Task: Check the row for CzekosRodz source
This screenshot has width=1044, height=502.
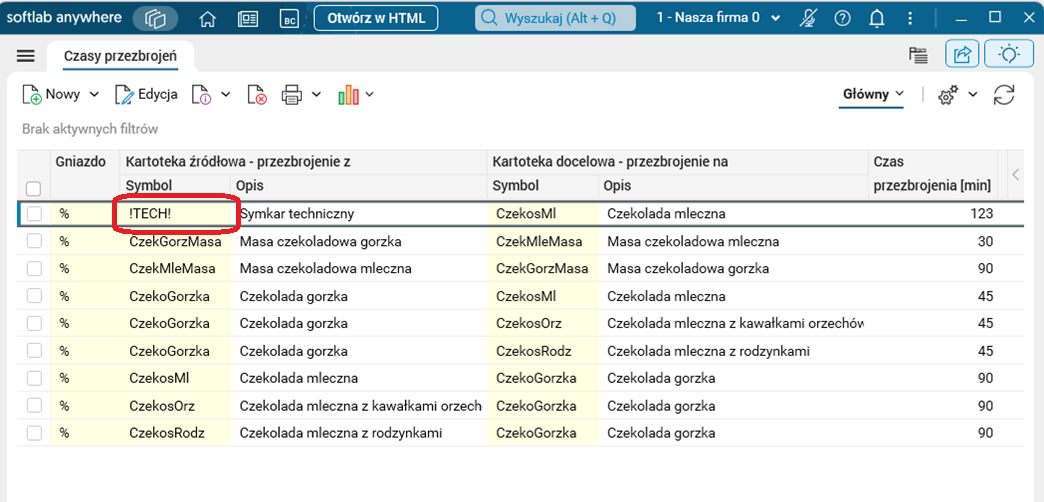Action: tap(34, 433)
